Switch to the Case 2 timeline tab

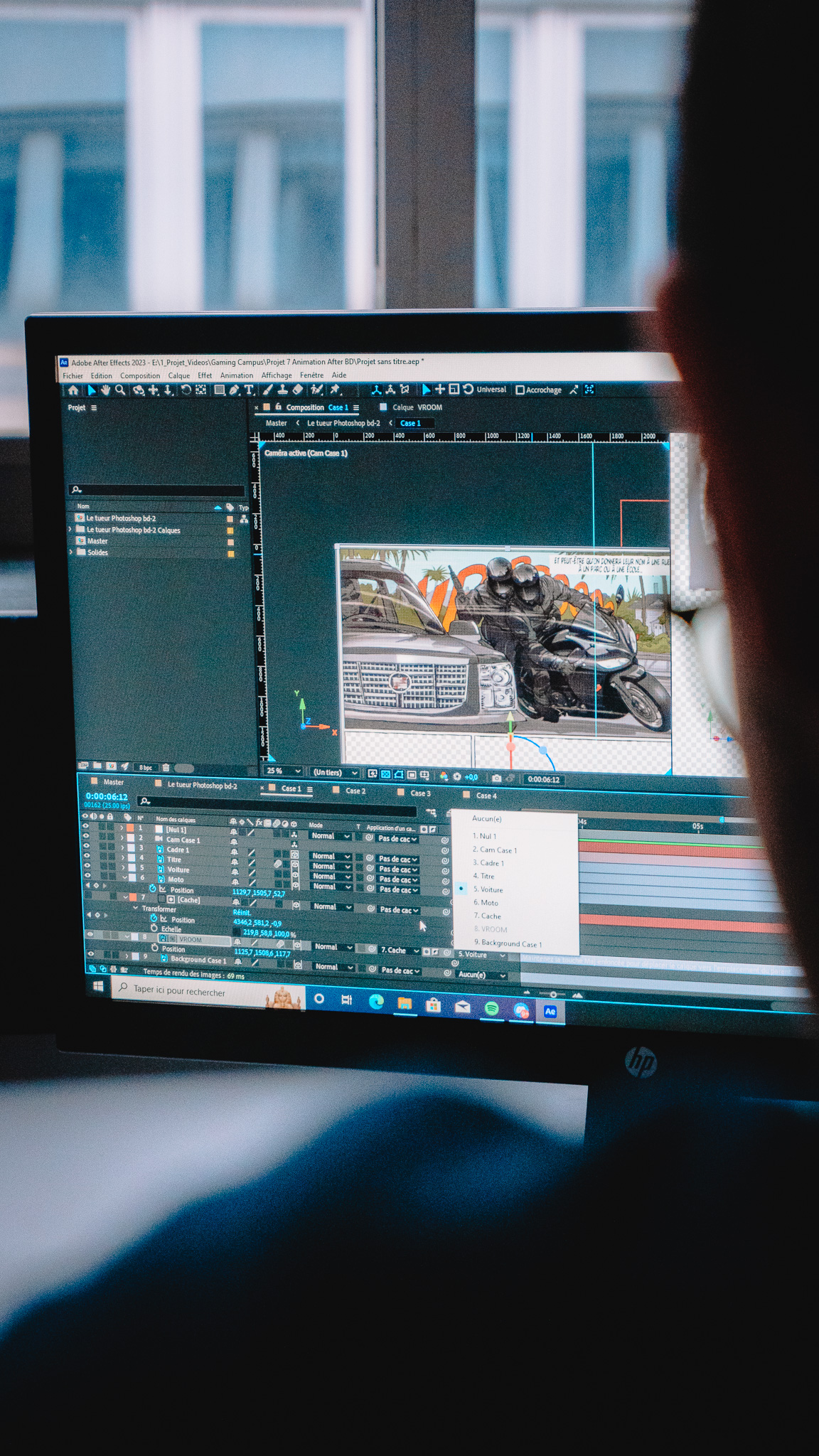coord(355,791)
